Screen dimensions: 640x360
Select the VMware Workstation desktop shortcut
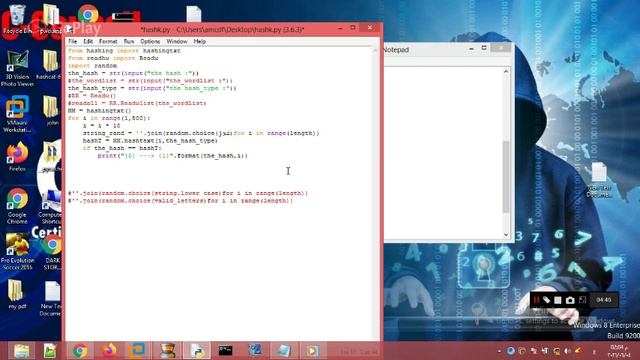point(17,114)
